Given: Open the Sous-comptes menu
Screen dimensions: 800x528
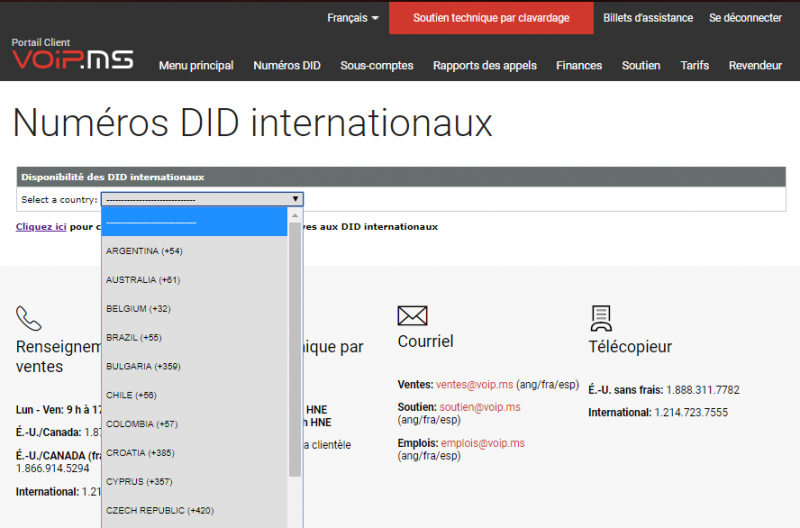Looking at the screenshot, I should tap(377, 65).
